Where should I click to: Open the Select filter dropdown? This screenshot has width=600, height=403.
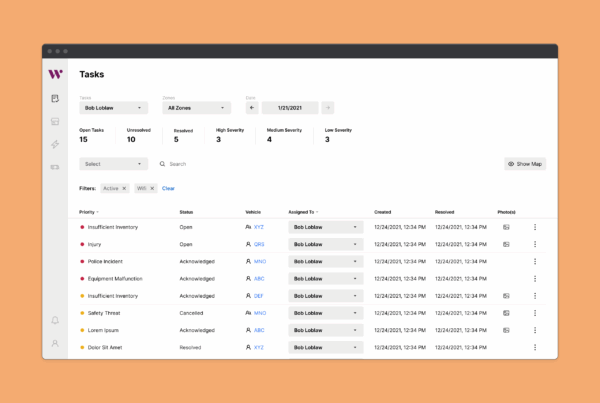pyautogui.click(x=114, y=164)
